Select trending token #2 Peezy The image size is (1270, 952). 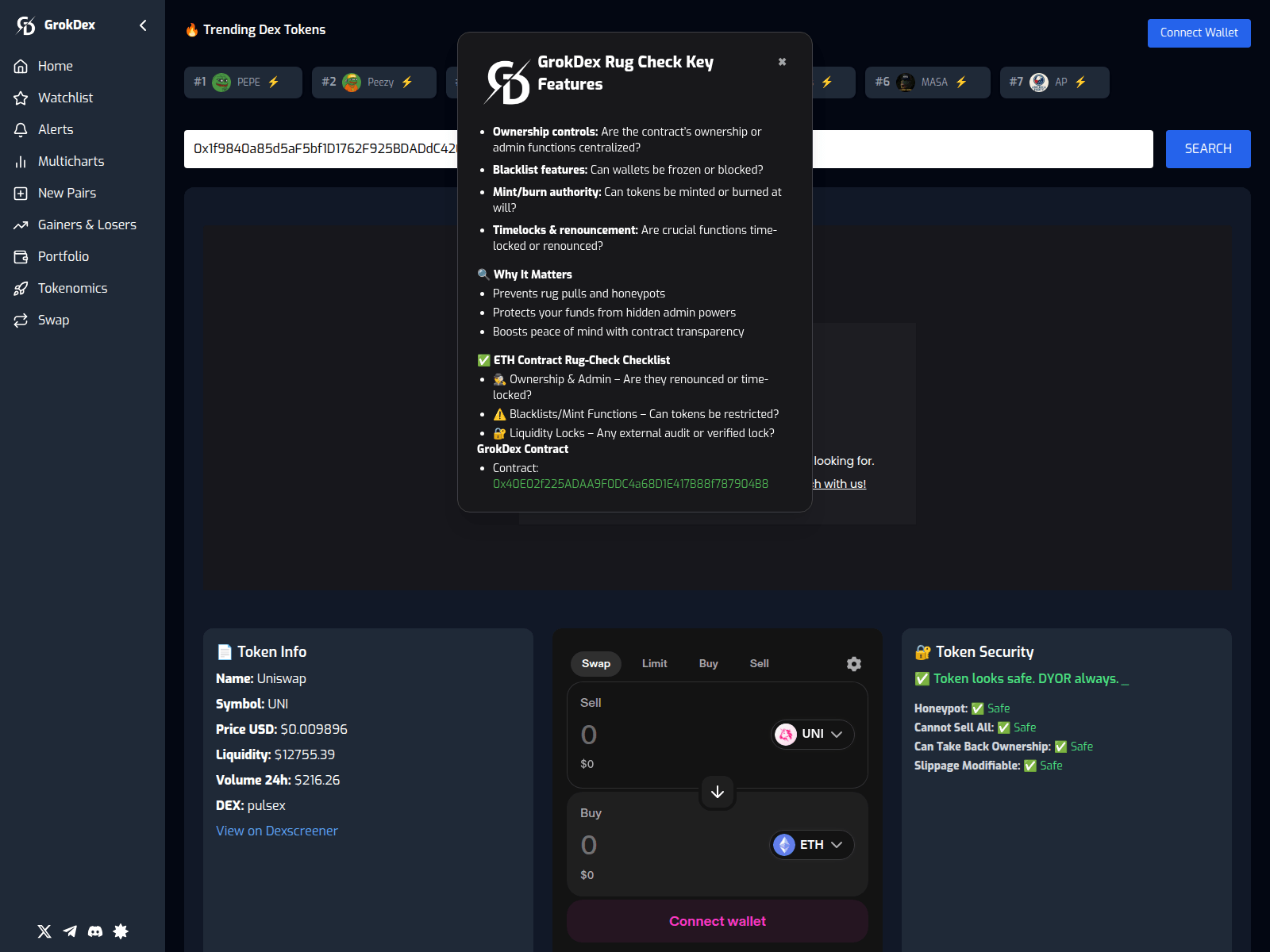pyautogui.click(x=374, y=82)
